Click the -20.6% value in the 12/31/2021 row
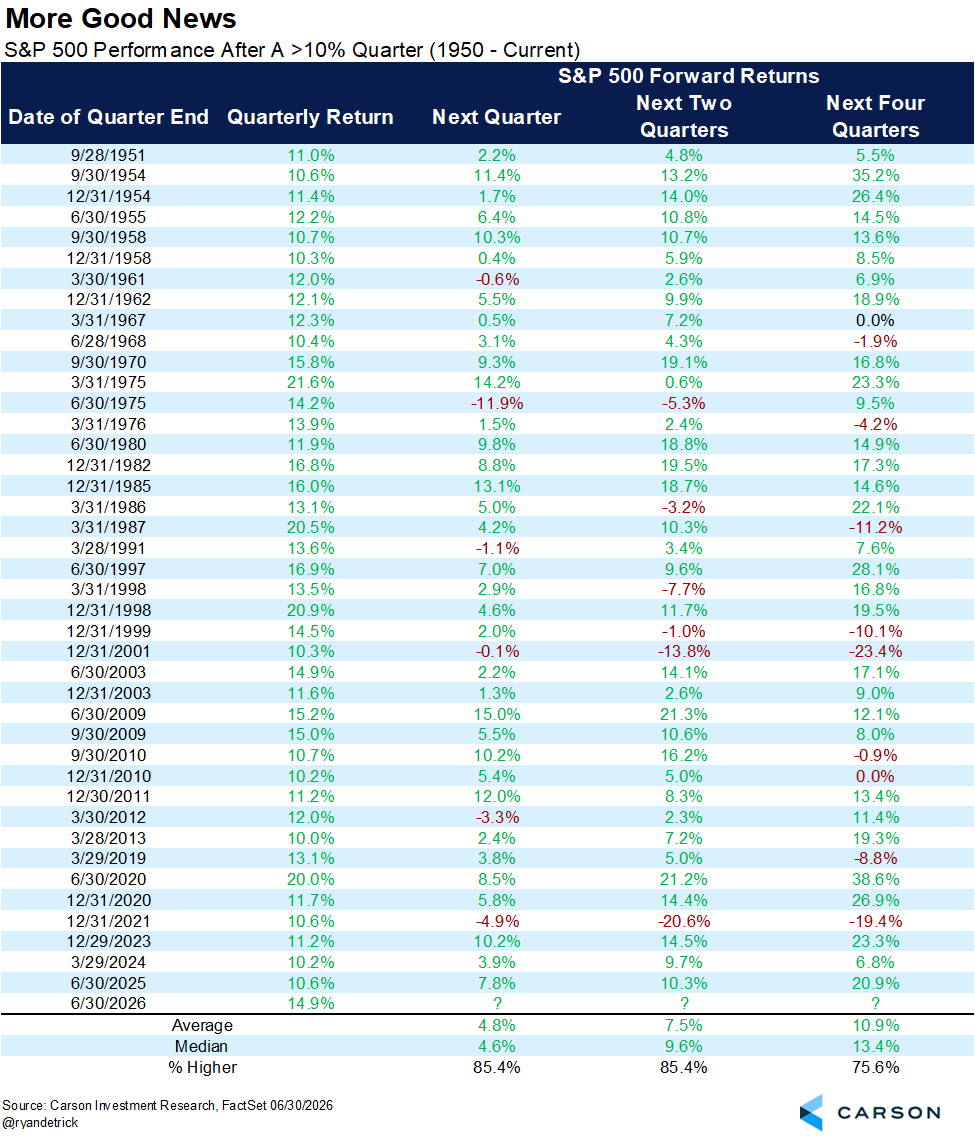This screenshot has width=975, height=1148. 684,922
